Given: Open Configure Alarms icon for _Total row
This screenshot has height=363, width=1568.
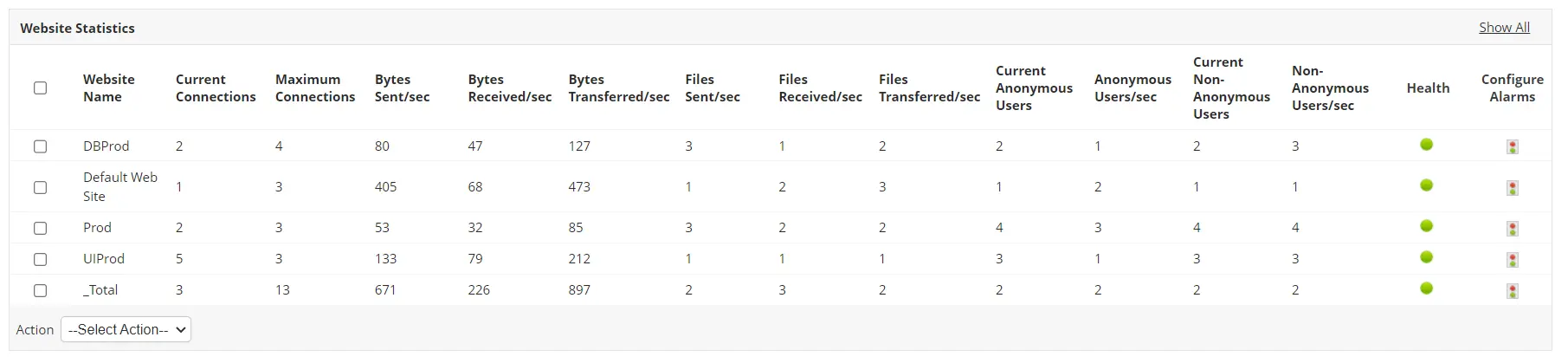Looking at the screenshot, I should click(1512, 291).
